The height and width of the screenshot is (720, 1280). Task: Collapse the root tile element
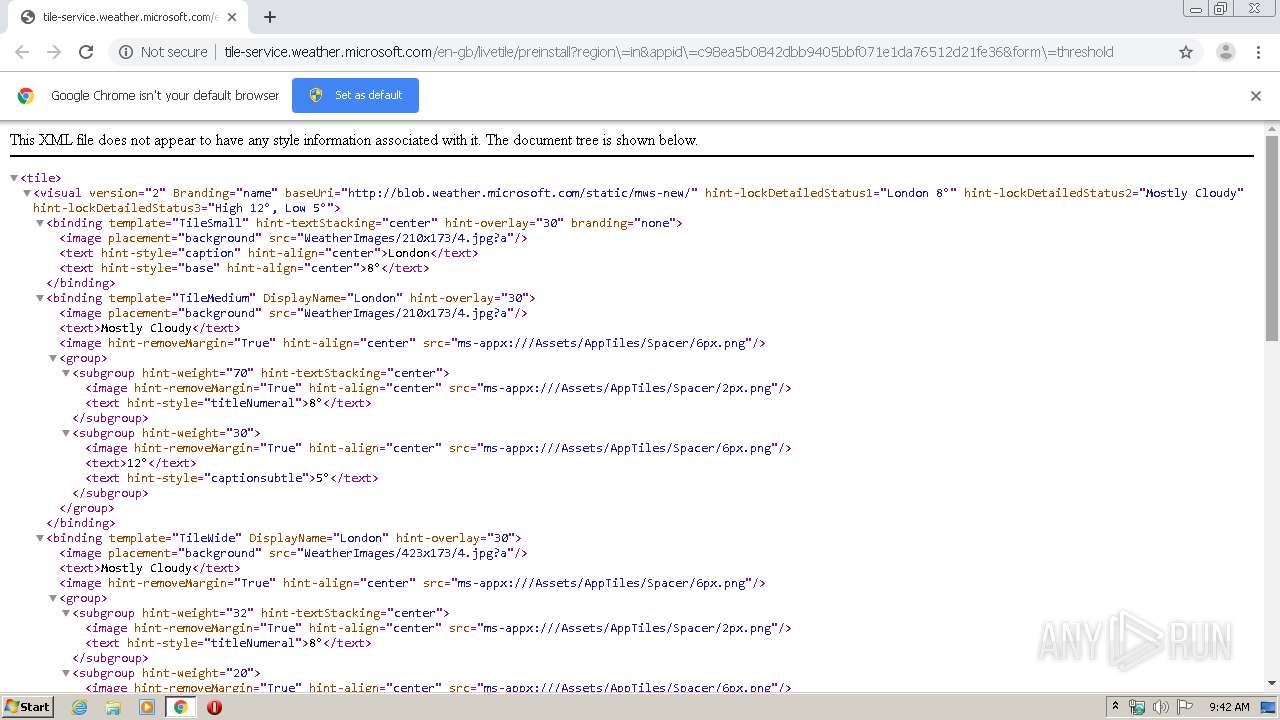[14, 178]
